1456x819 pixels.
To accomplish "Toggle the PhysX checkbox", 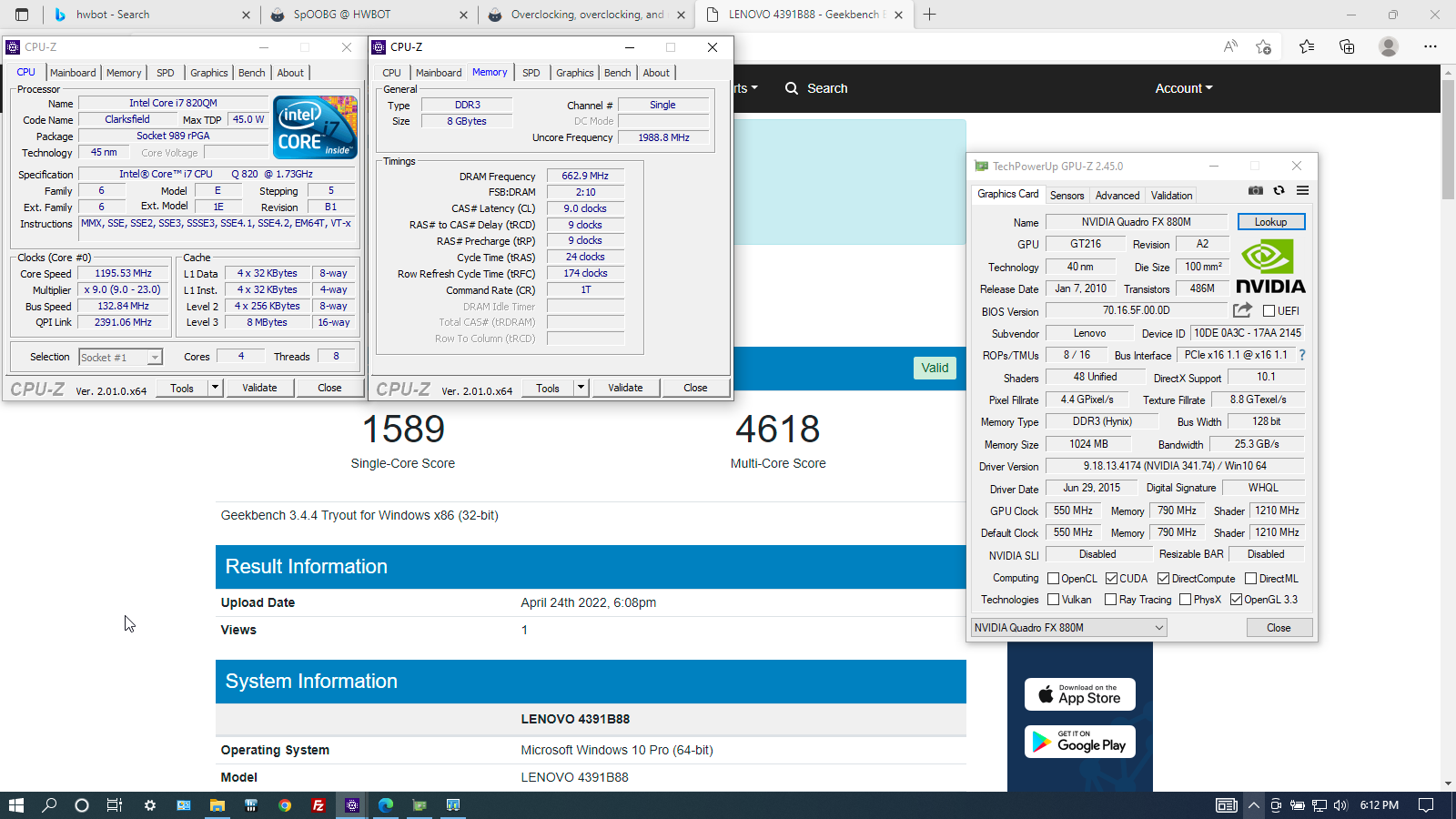I will (1185, 600).
